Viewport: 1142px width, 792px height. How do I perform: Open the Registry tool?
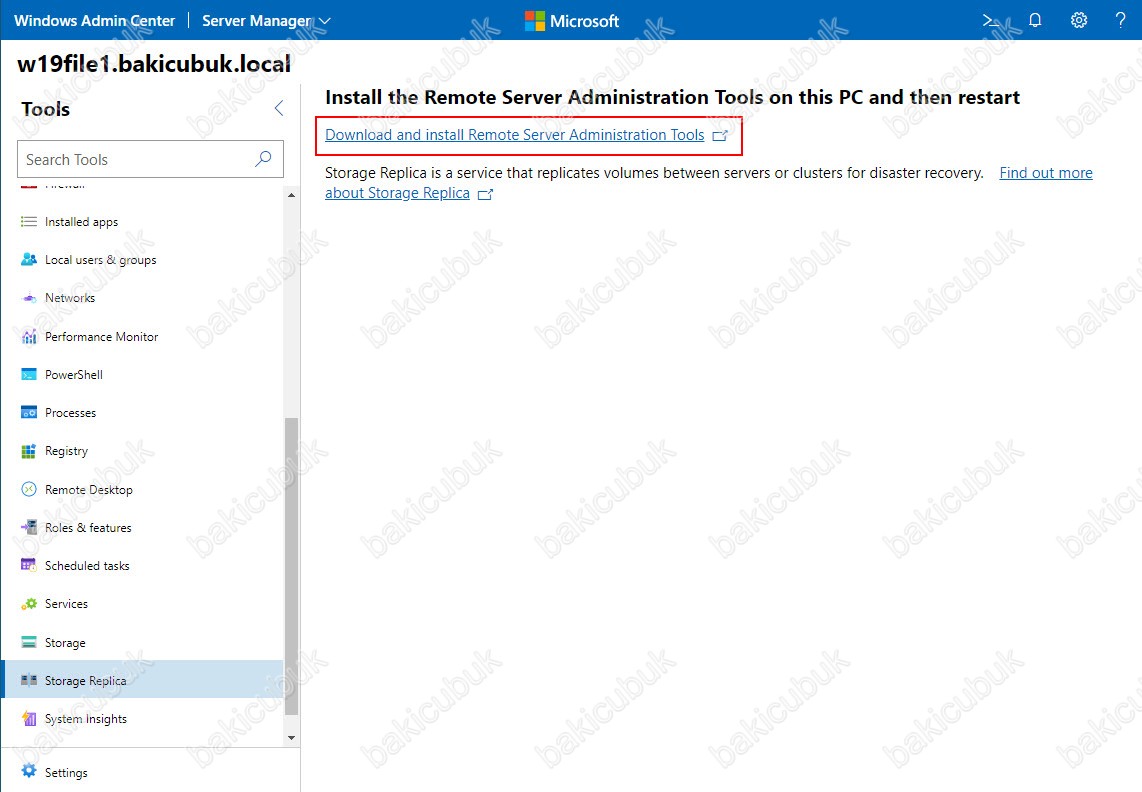click(x=143, y=451)
